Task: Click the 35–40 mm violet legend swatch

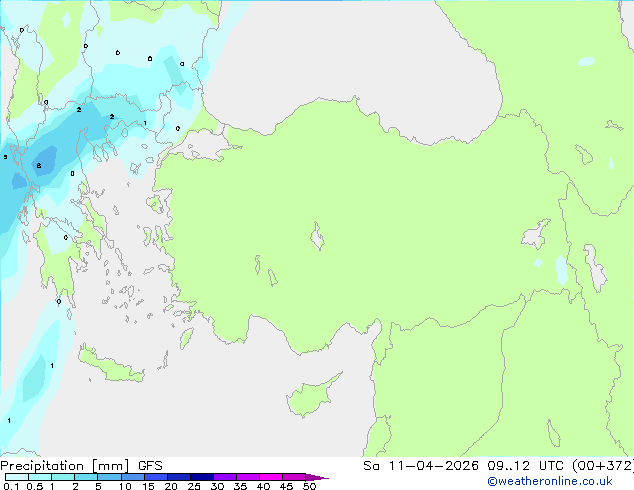Action: pos(248,477)
